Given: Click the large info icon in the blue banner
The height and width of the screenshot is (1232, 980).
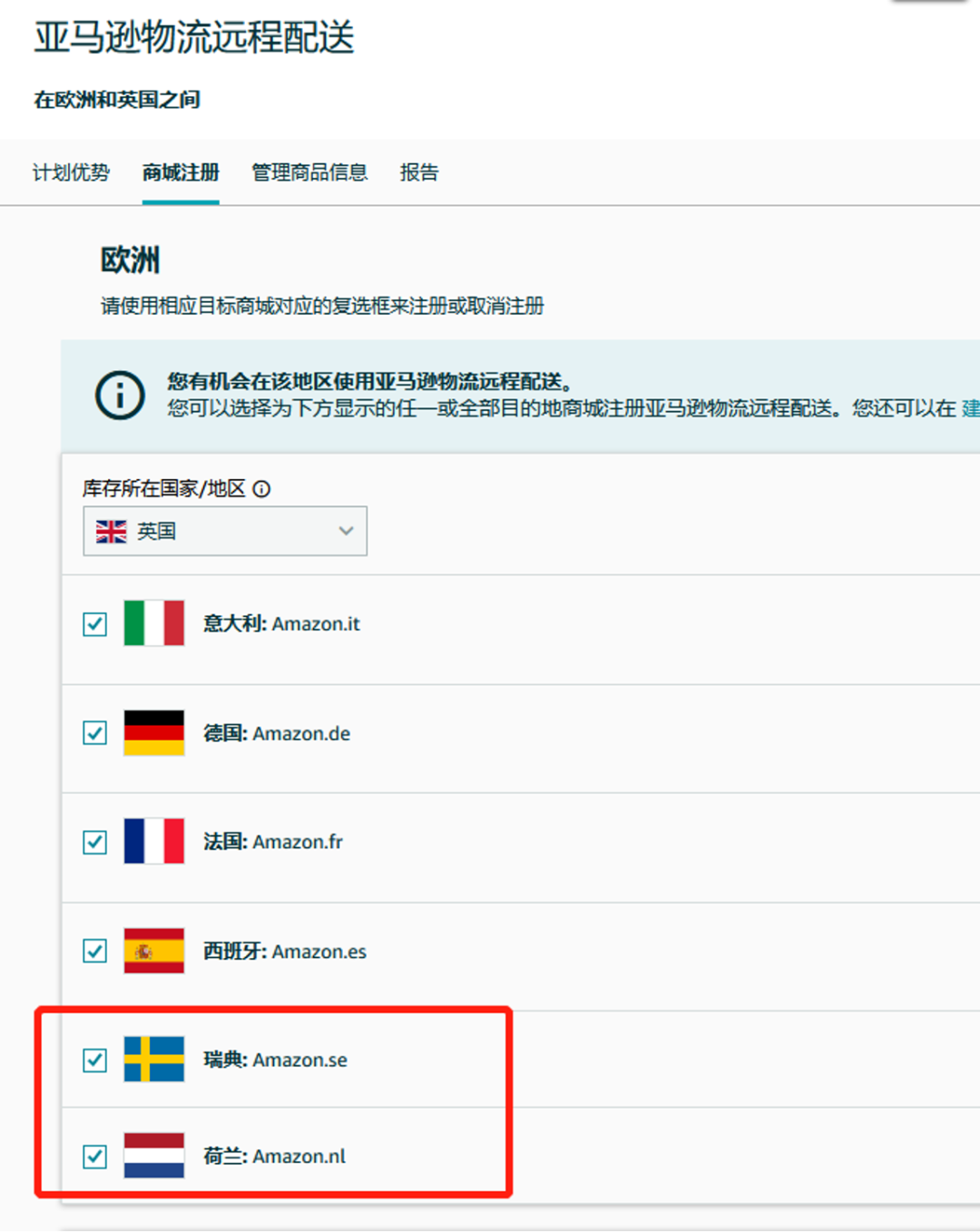Looking at the screenshot, I should (120, 396).
